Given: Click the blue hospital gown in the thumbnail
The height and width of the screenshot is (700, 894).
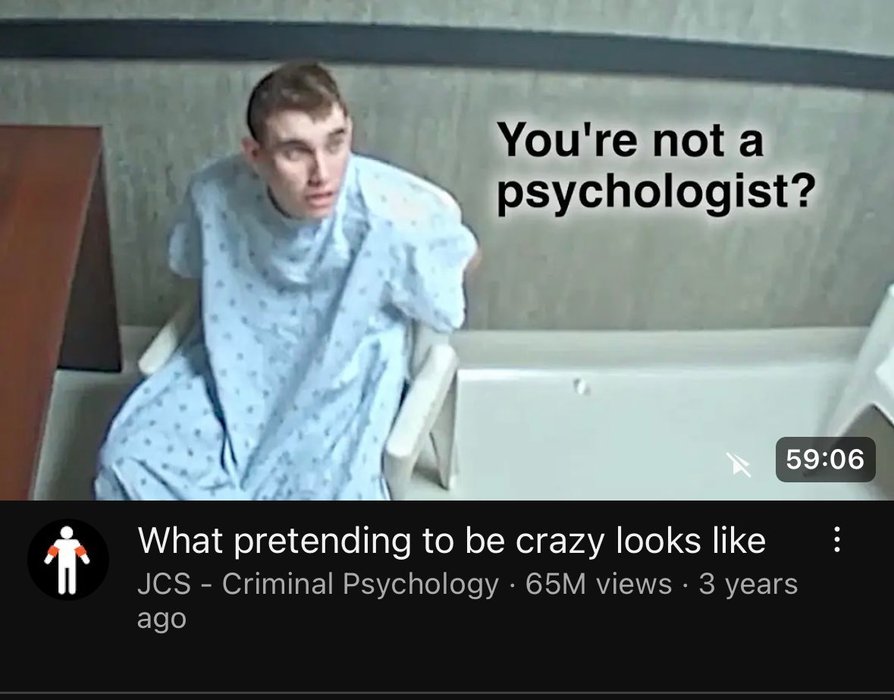Looking at the screenshot, I should click(x=285, y=342).
